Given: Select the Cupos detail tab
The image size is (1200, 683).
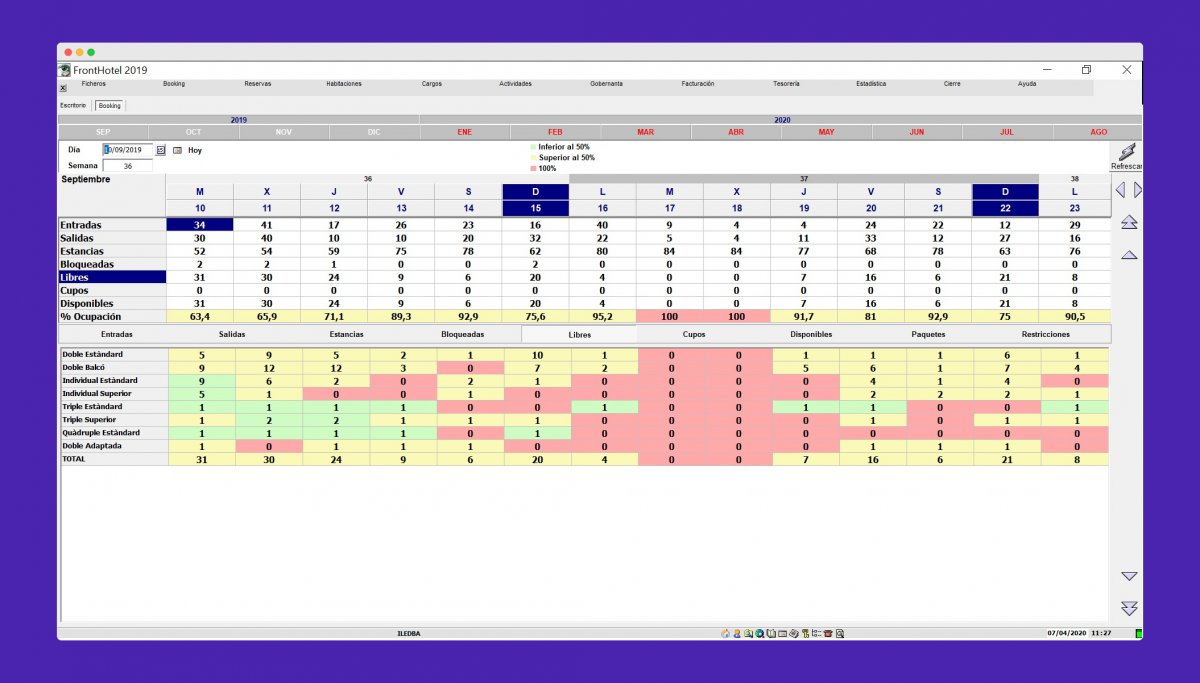Looking at the screenshot, I should pyautogui.click(x=694, y=334).
